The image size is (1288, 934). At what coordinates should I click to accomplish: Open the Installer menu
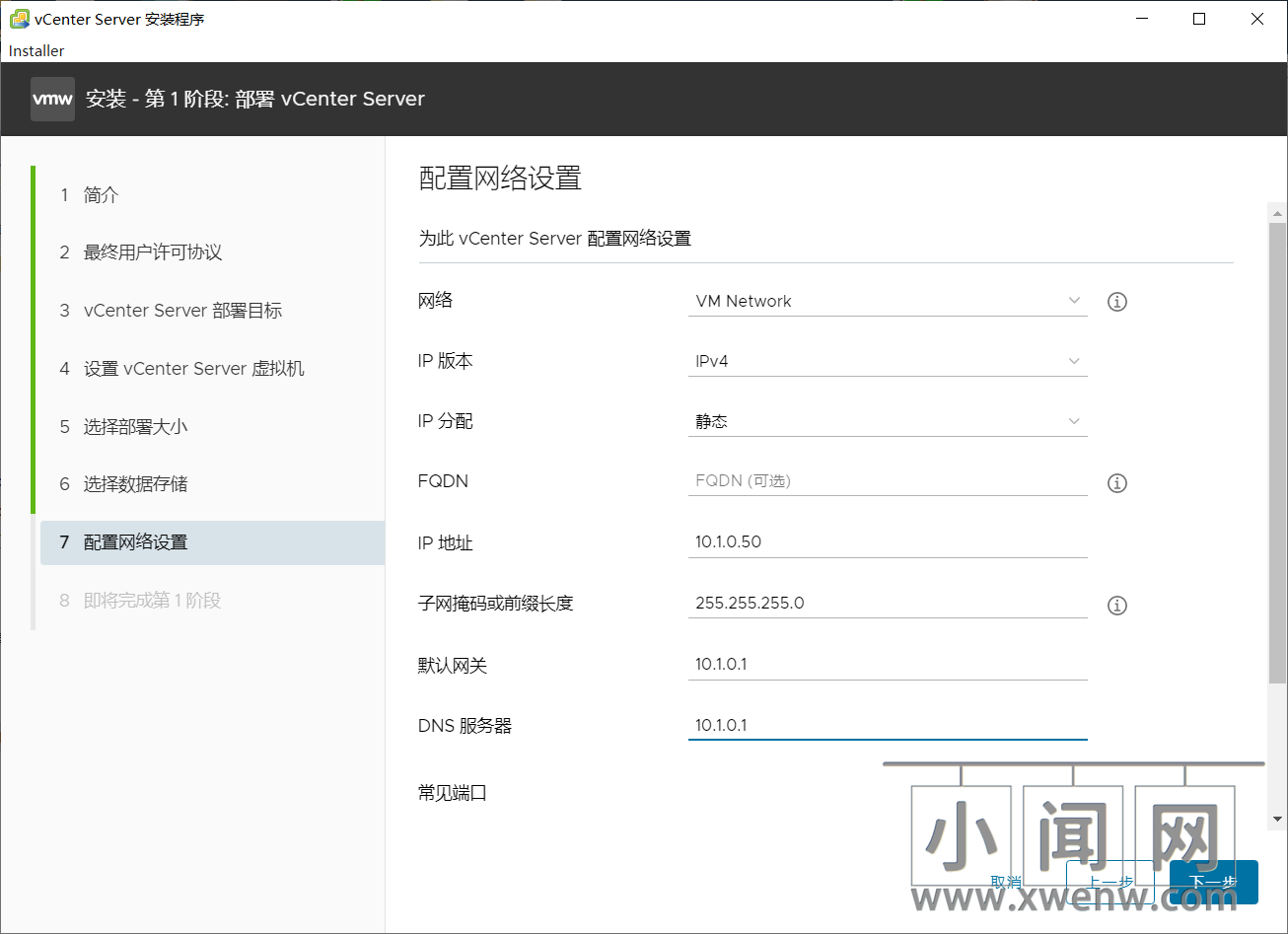[36, 50]
